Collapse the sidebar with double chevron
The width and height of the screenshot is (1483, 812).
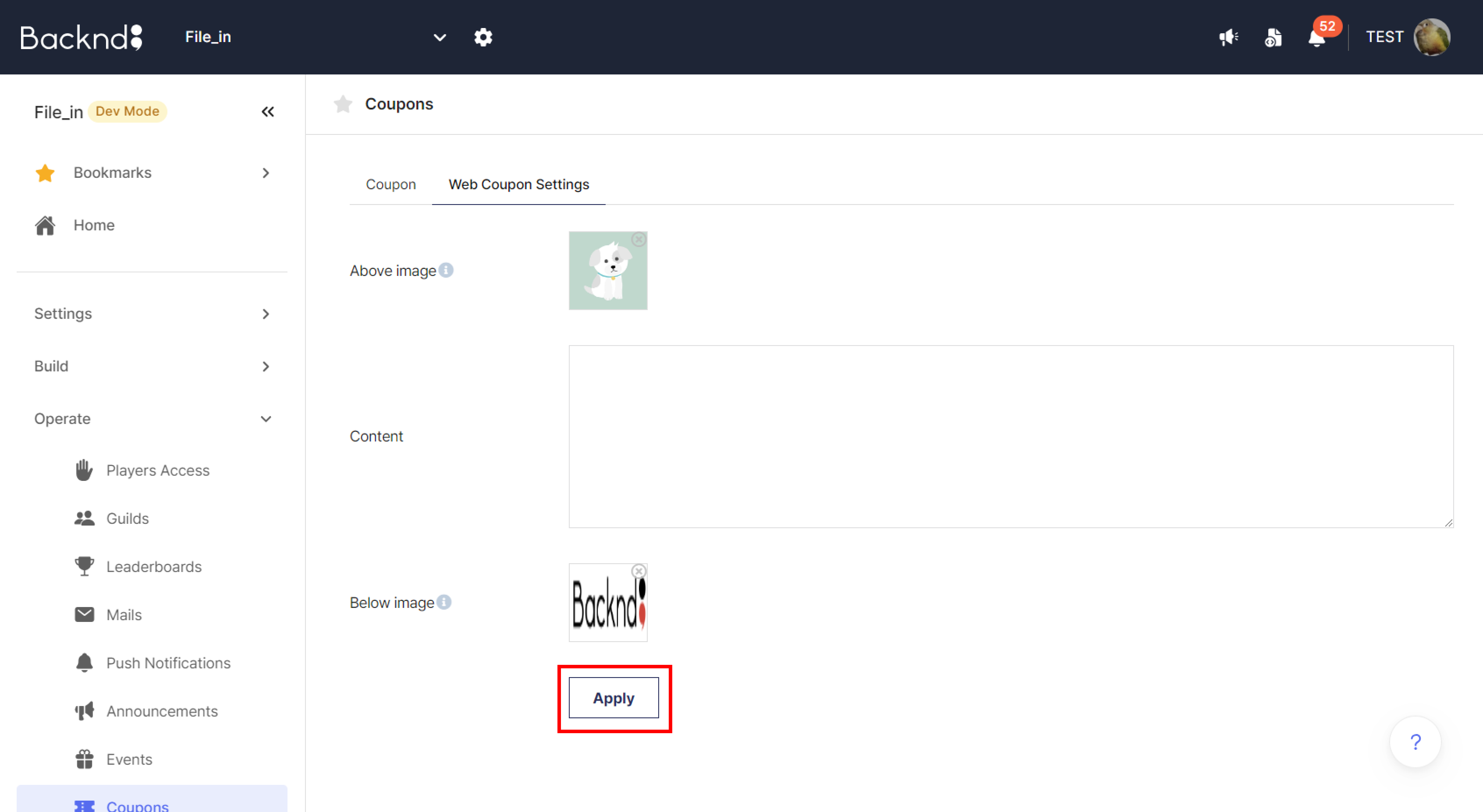[268, 112]
